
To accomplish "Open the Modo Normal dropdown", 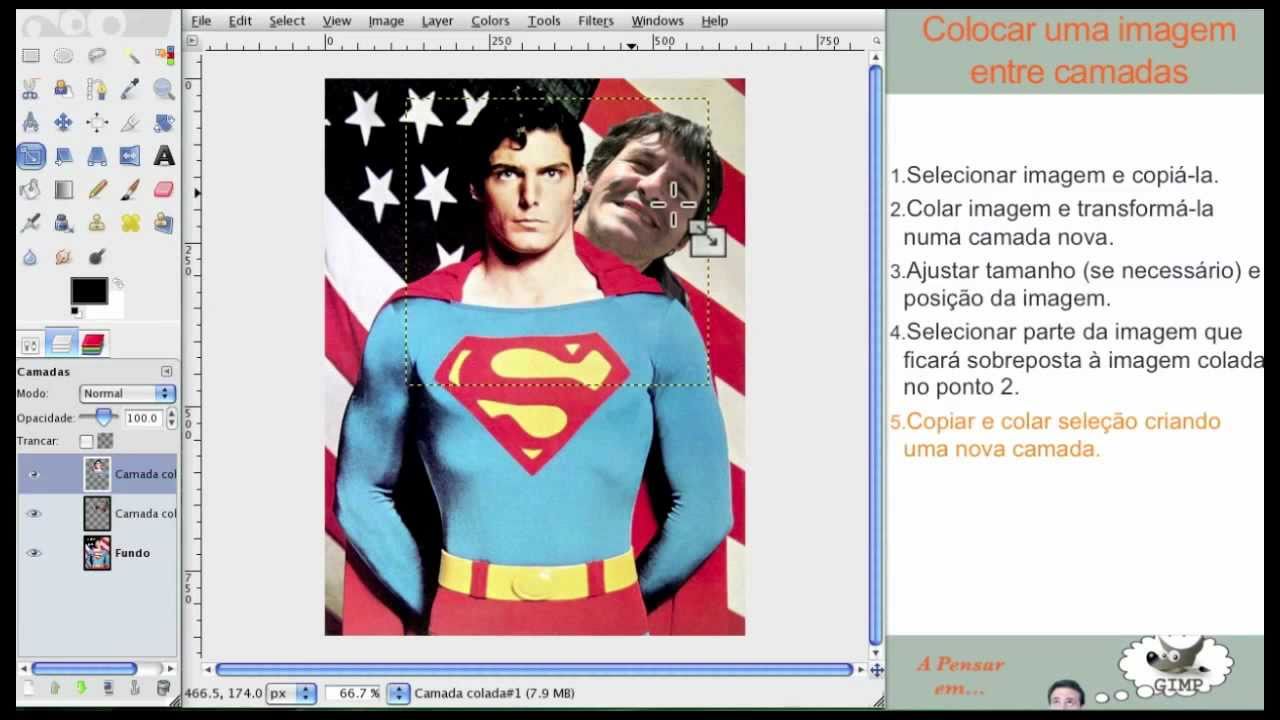I will (x=127, y=394).
